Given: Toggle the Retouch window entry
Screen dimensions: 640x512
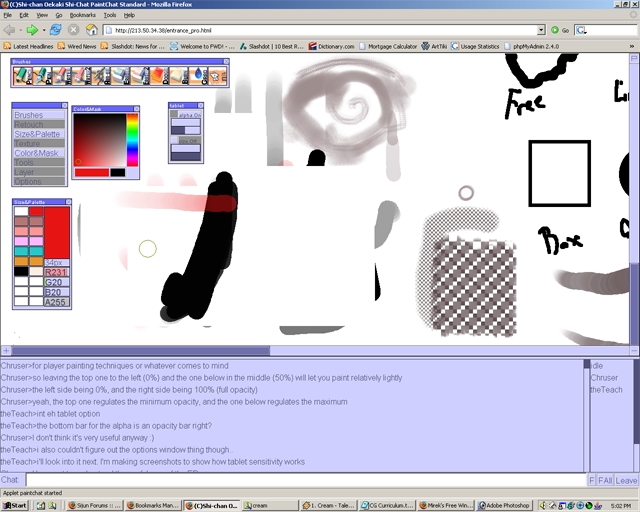Looking at the screenshot, I should point(39,125).
